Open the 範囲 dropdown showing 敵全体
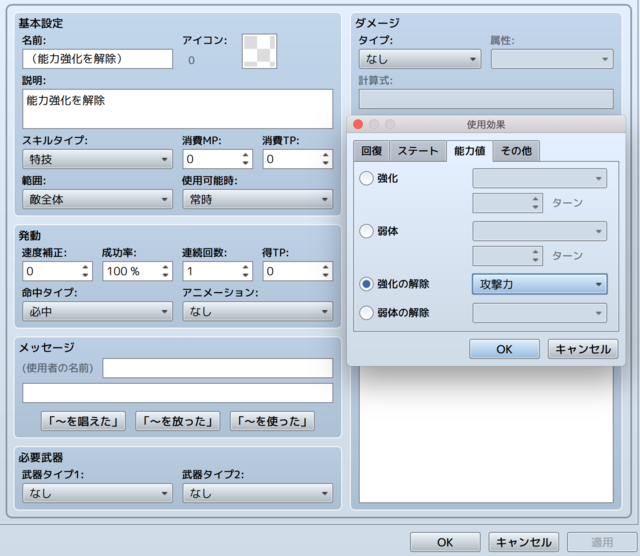Image resolution: width=640 pixels, height=556 pixels. 98,199
